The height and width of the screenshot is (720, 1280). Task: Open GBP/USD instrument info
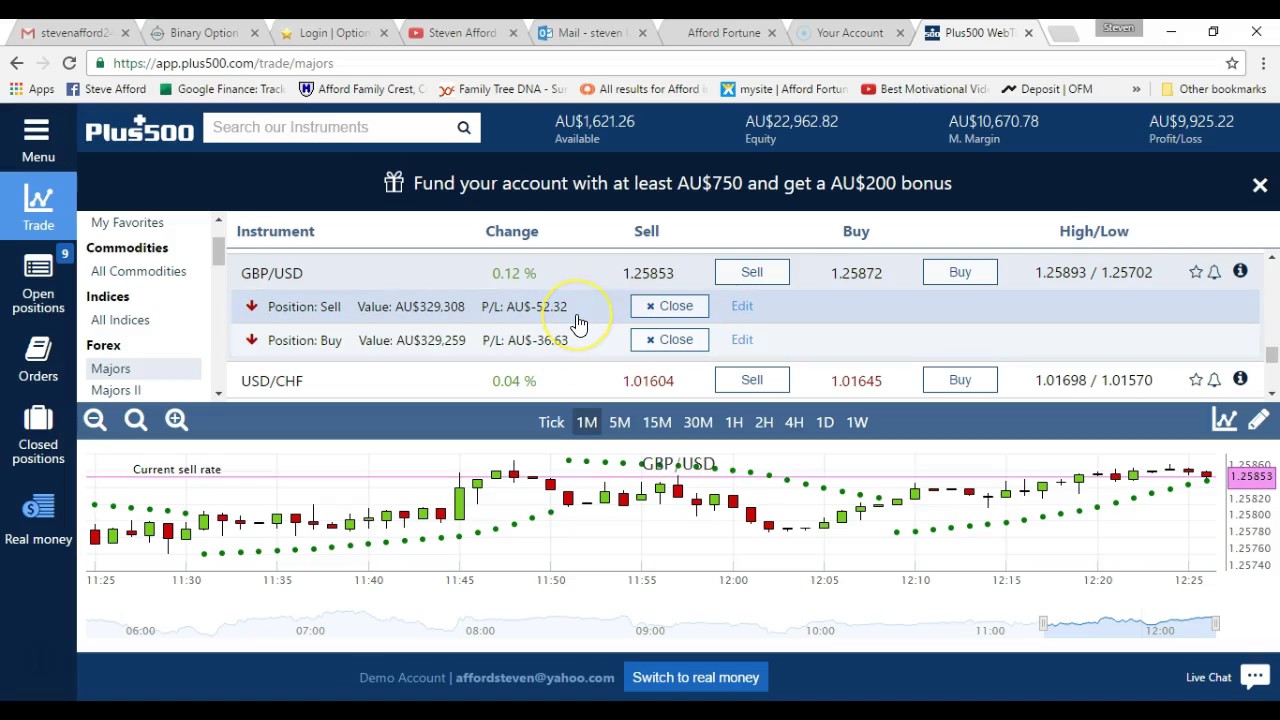click(1240, 271)
